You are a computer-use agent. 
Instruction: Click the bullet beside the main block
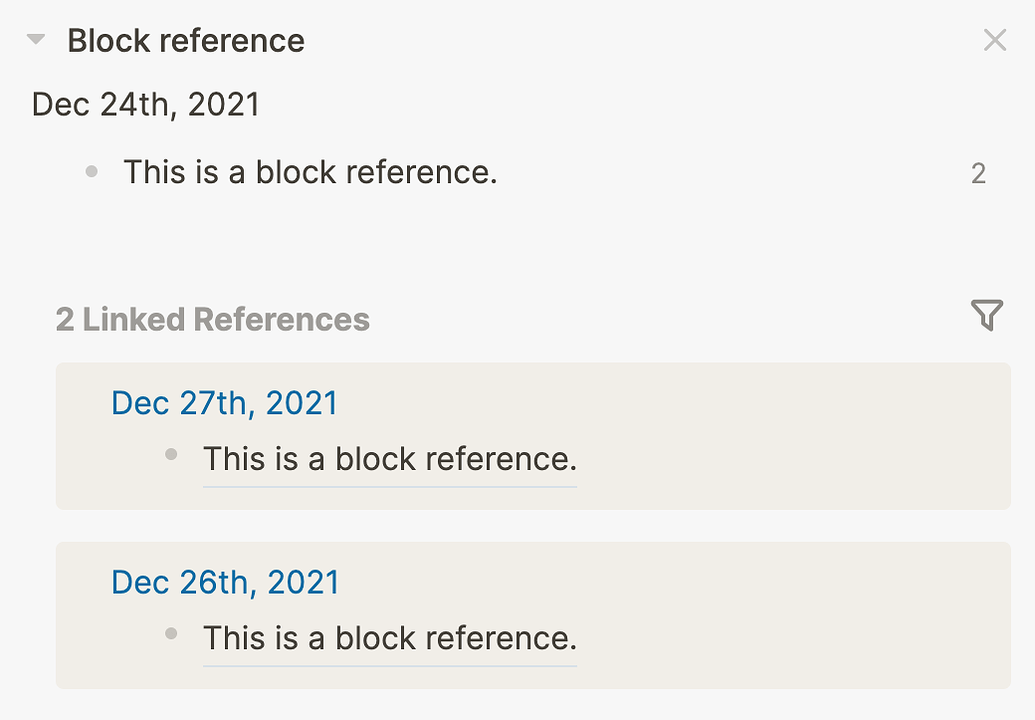click(x=90, y=172)
